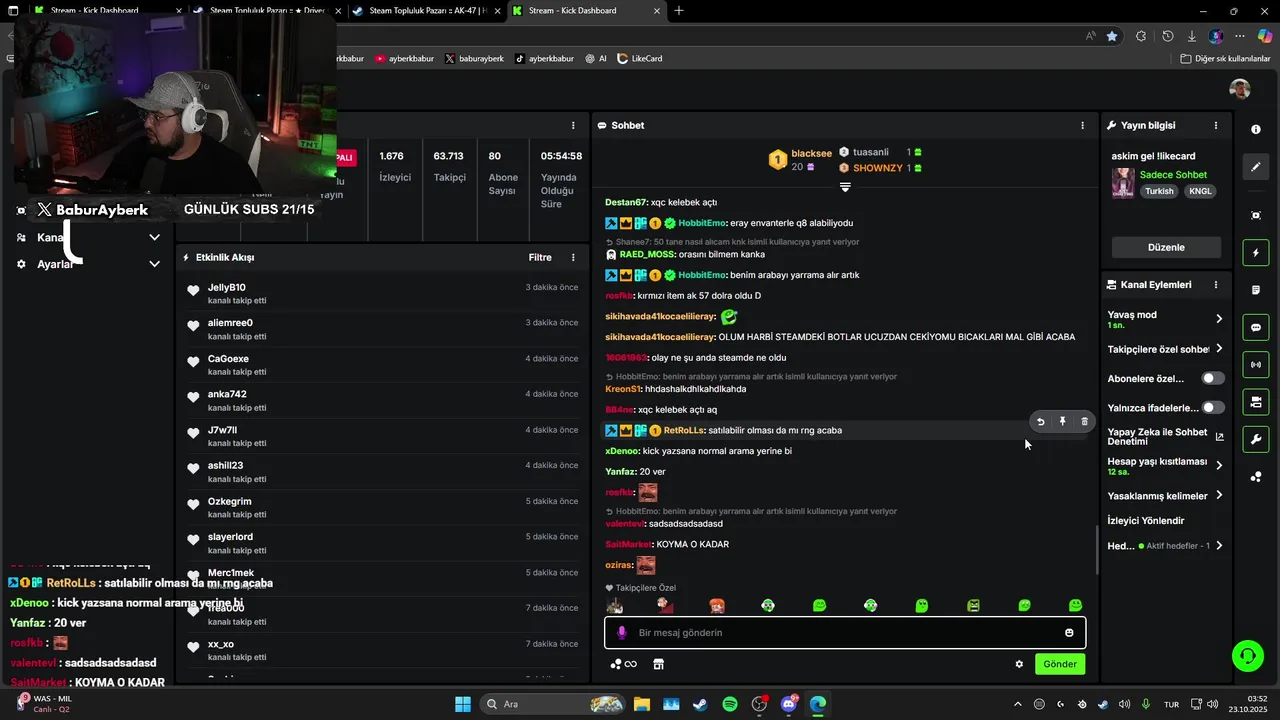Click the Turkish language tag

click(1159, 191)
